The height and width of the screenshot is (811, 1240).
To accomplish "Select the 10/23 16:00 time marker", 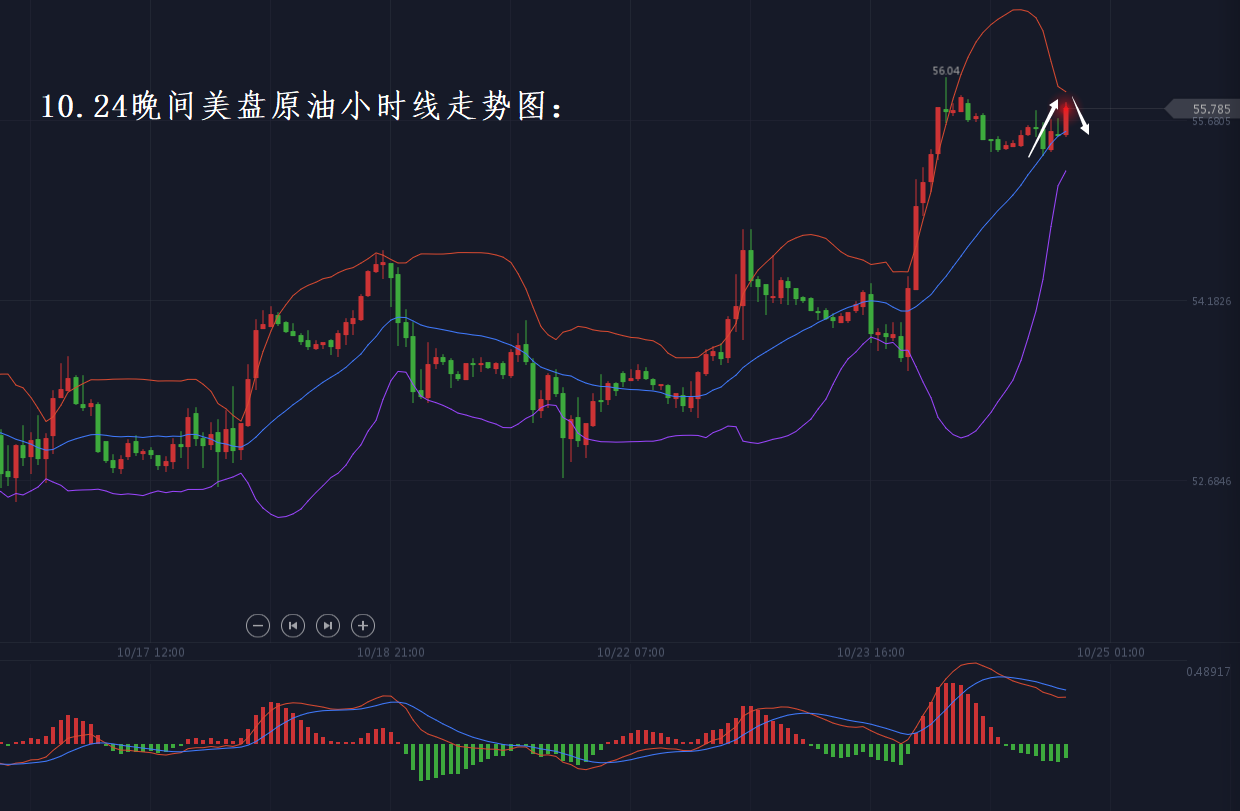I will 871,652.
